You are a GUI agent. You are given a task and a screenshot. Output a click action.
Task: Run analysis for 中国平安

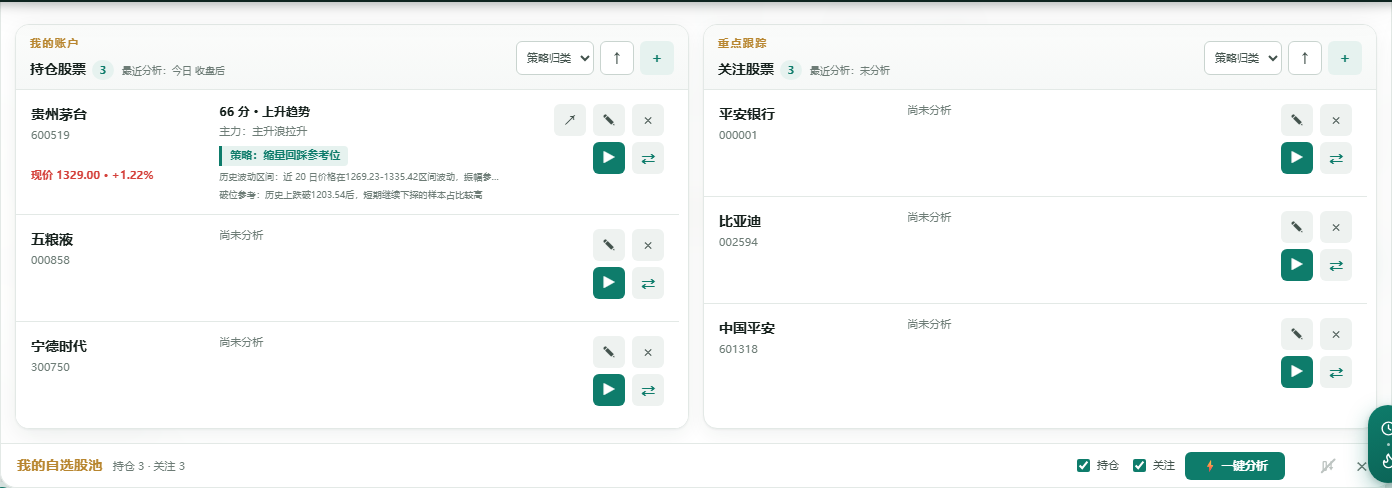(x=1297, y=372)
